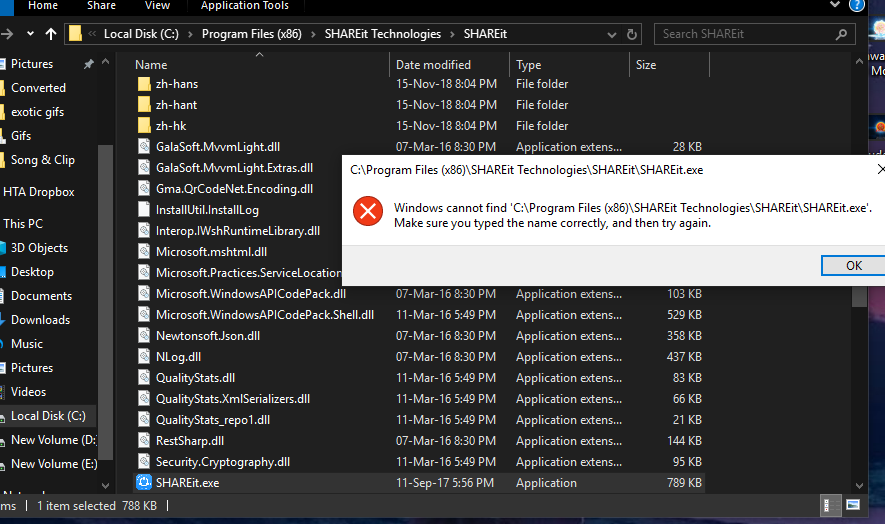Open Desktop in navigation pane

pos(32,272)
